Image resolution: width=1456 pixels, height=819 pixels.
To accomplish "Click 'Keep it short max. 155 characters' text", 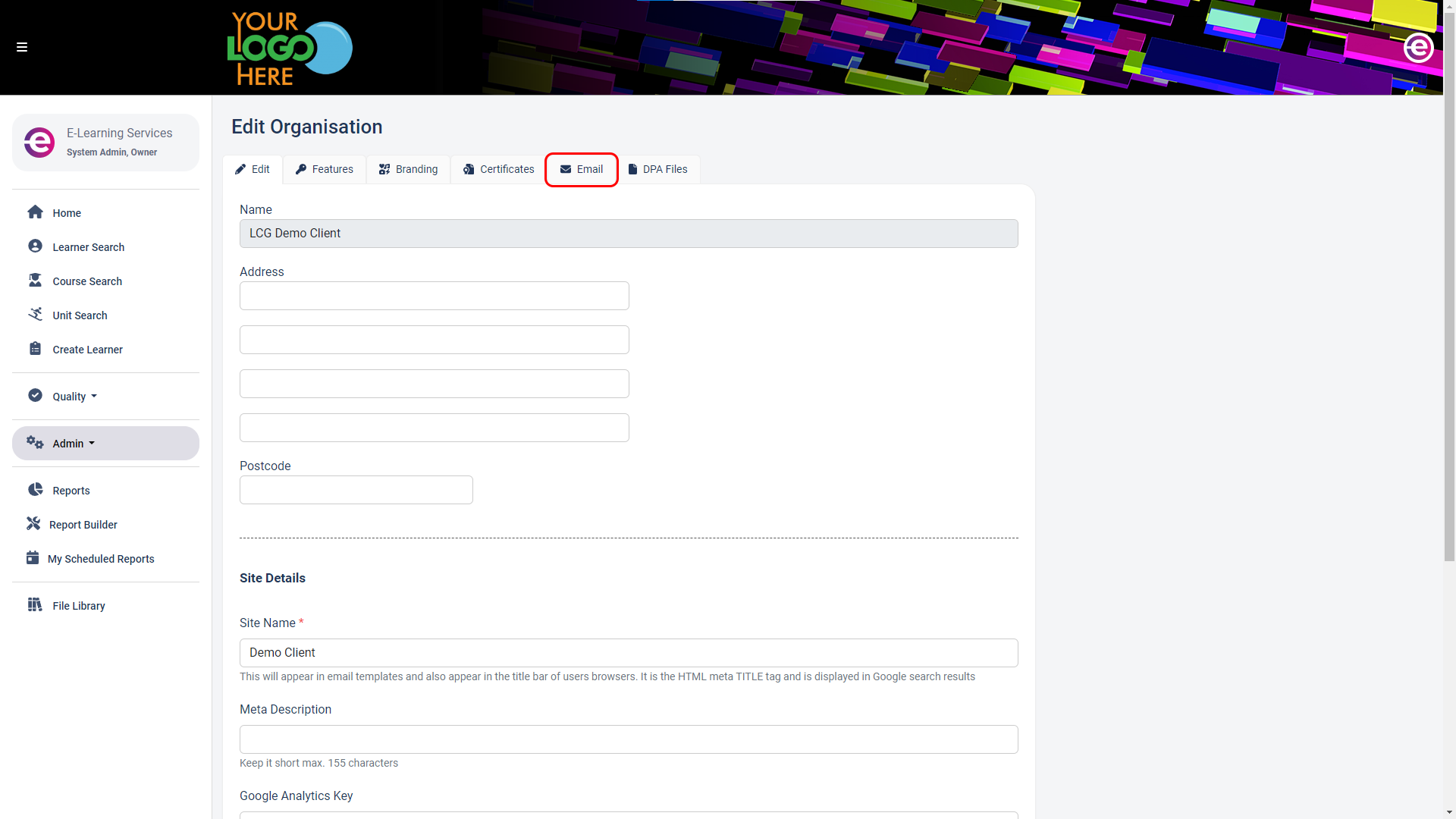I will point(318,763).
